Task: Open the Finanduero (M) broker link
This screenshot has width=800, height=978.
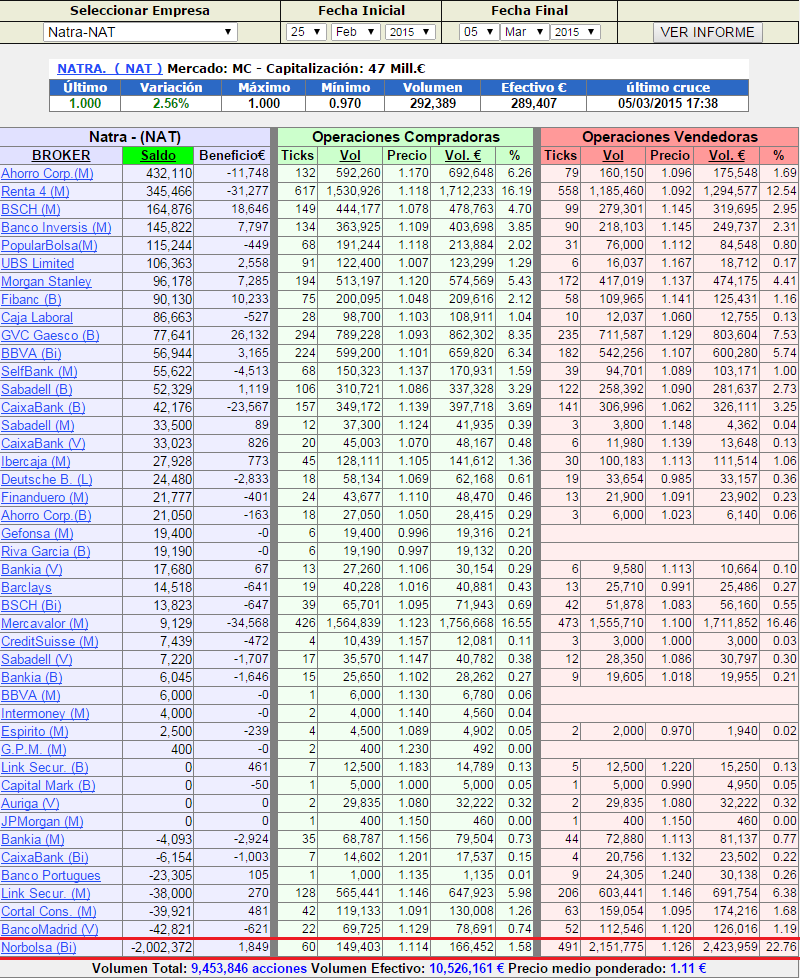Action: 45,498
